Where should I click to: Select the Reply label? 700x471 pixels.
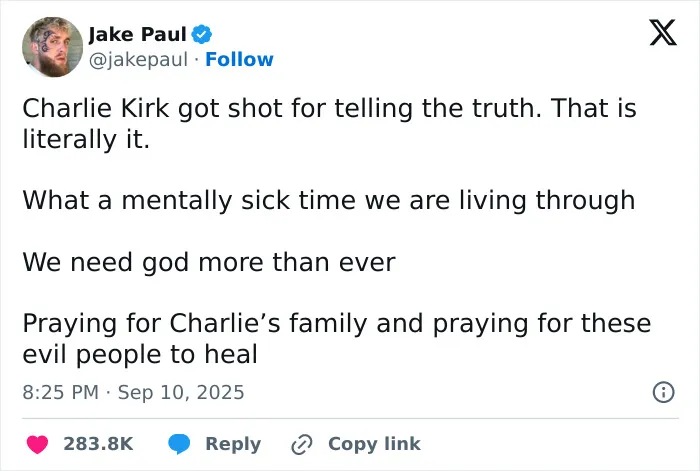pos(233,444)
